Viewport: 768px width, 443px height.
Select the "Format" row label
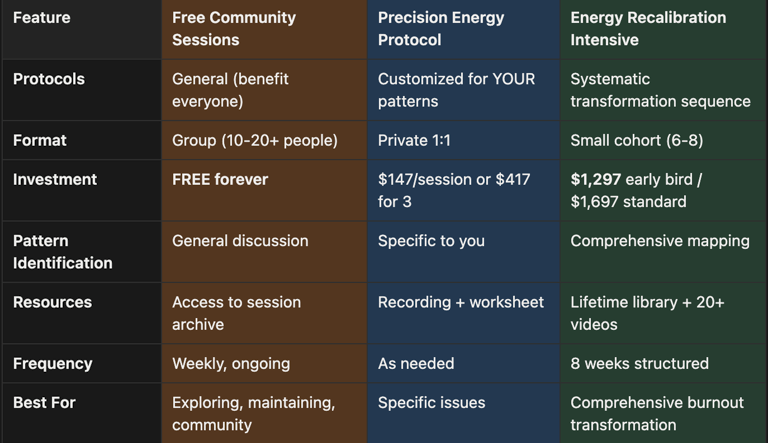pyautogui.click(x=40, y=140)
